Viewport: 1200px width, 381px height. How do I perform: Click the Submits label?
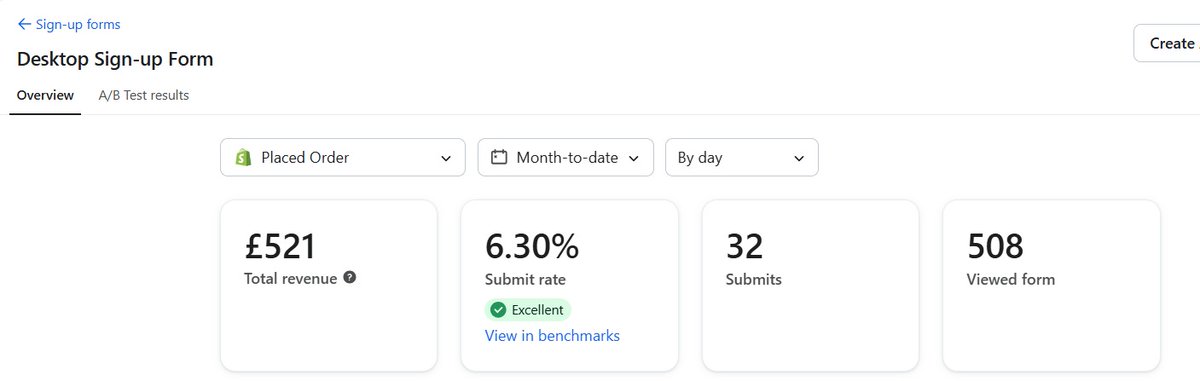pyautogui.click(x=754, y=280)
